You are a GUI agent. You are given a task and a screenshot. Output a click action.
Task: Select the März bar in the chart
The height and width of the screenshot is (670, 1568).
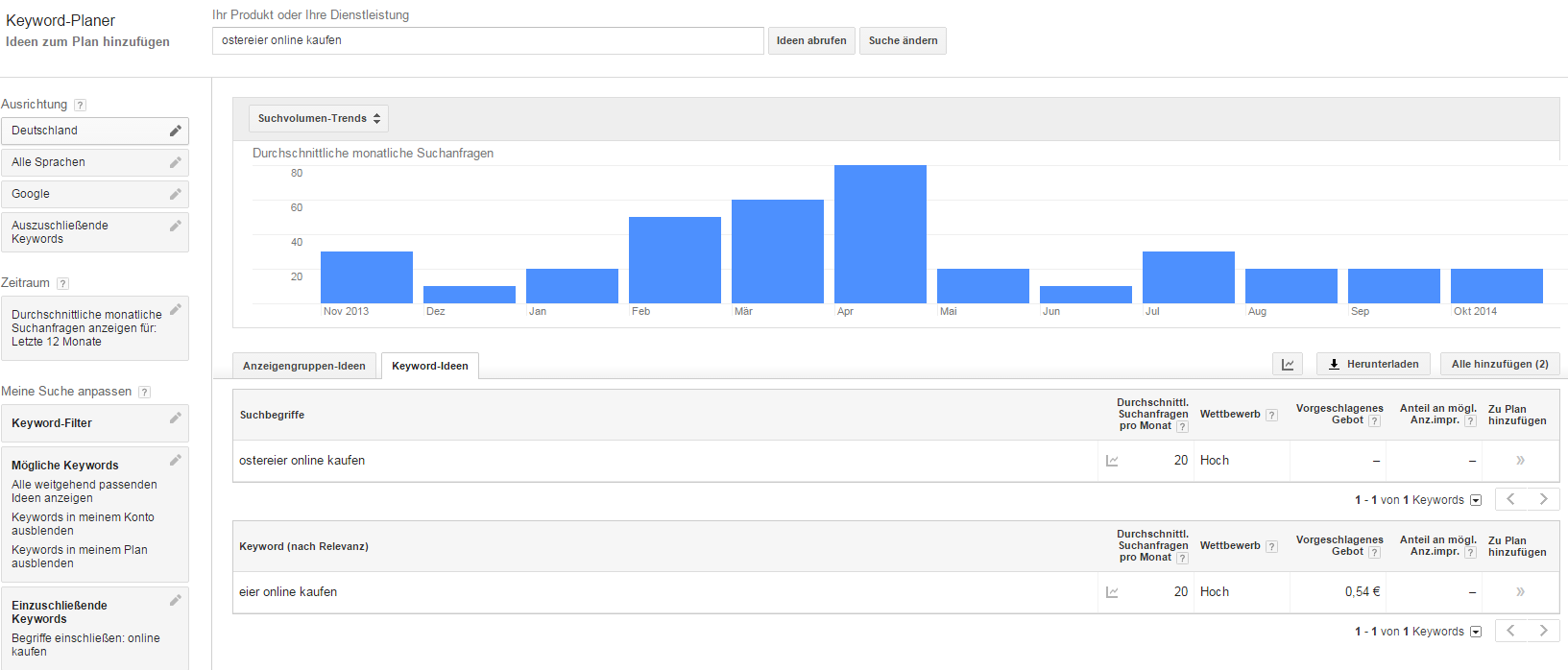coord(778,251)
